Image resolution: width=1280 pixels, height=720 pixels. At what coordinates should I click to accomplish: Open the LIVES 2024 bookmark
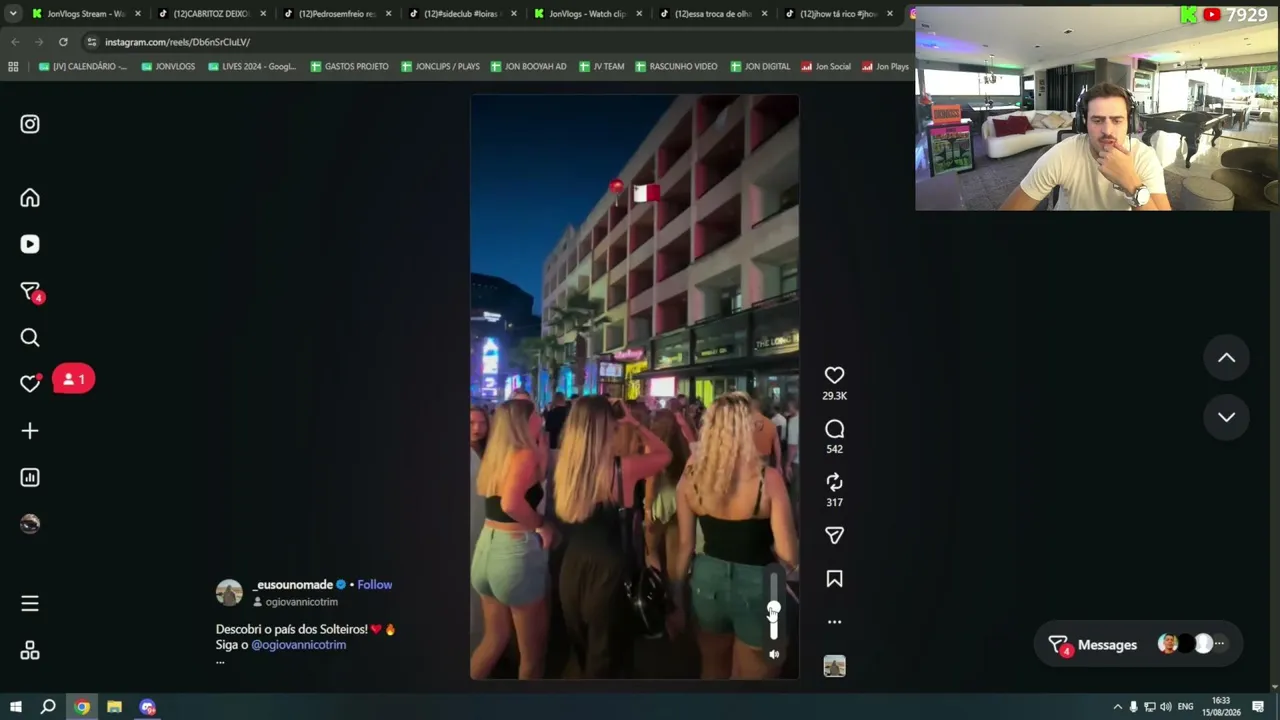pyautogui.click(x=252, y=67)
